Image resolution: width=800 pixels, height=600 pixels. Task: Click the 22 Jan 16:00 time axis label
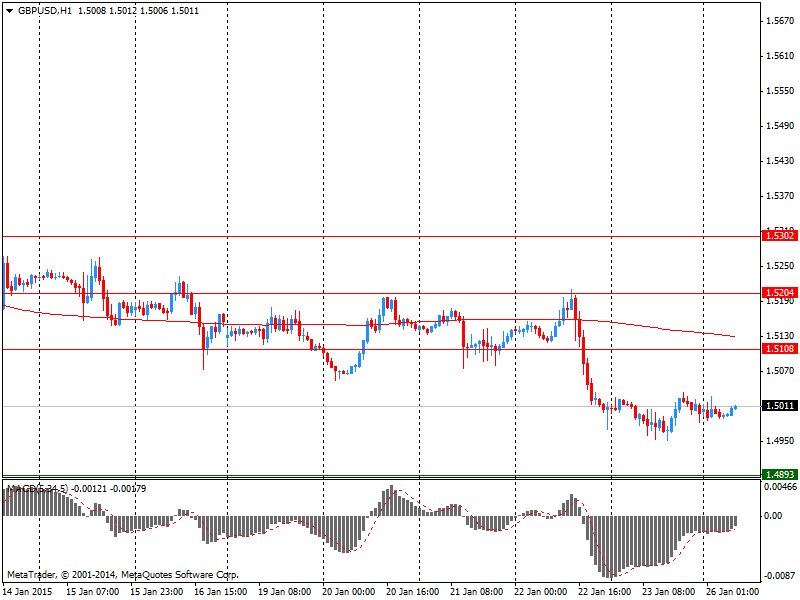pyautogui.click(x=605, y=592)
